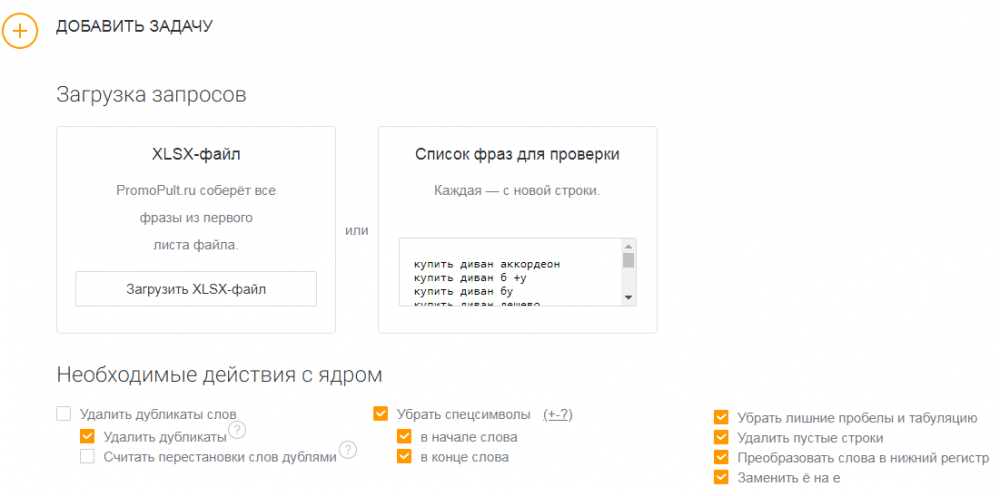Uncheck the "Удалить дубликаты" checkbox
Image resolution: width=1000 pixels, height=496 pixels.
tap(87, 436)
